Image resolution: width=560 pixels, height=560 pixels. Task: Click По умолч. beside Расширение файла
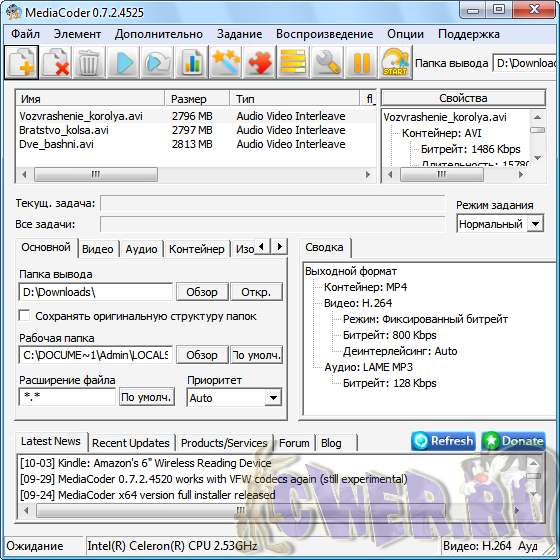tap(146, 397)
